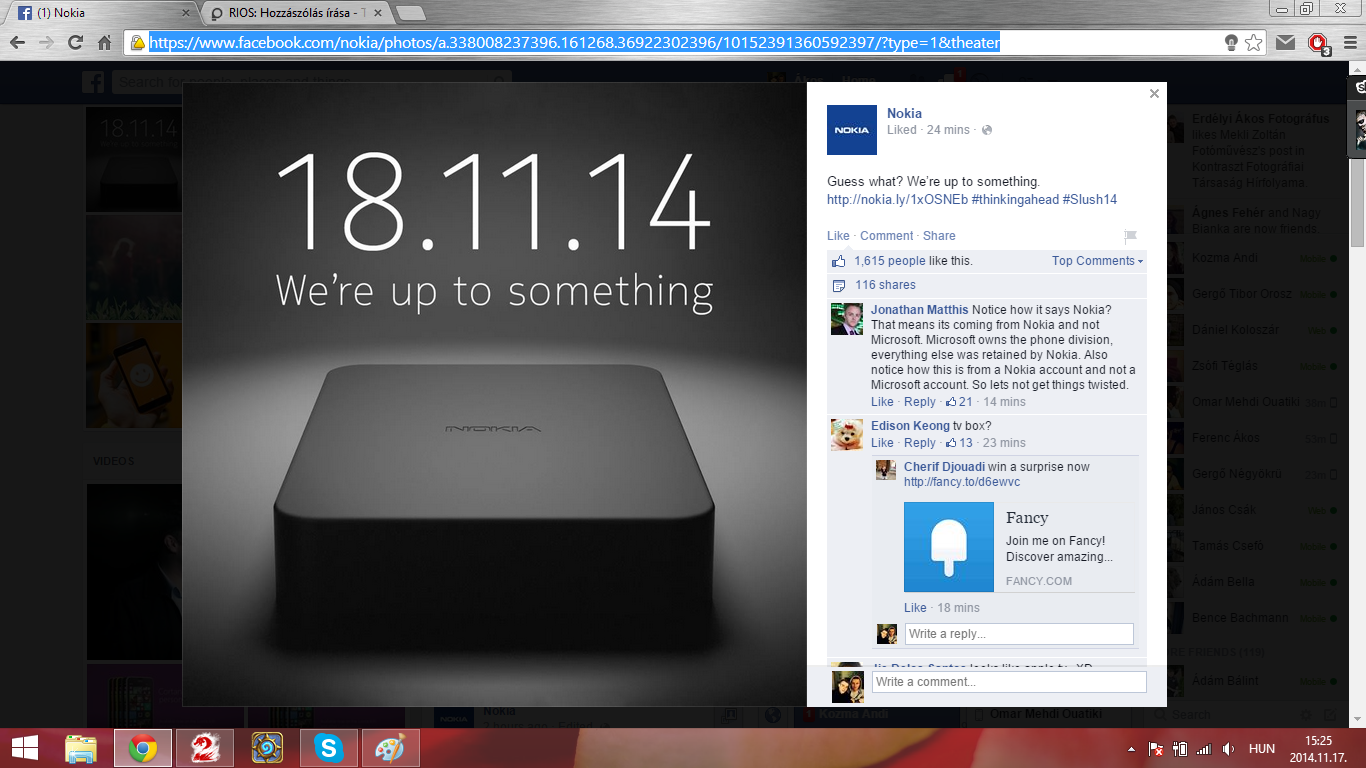Open a new tab with the new-tab button
The height and width of the screenshot is (768, 1366).
pos(410,13)
